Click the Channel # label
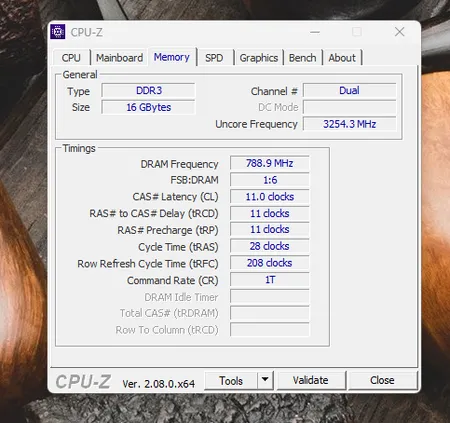450x423 pixels. [x=274, y=91]
